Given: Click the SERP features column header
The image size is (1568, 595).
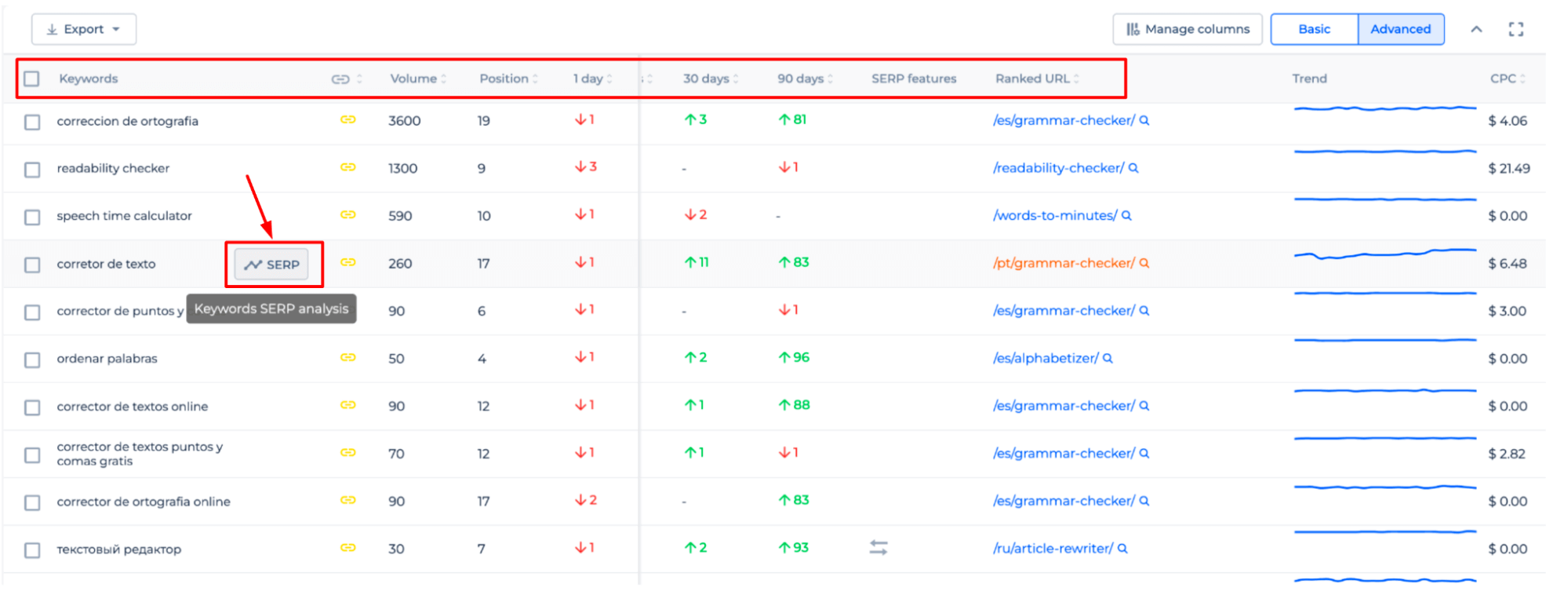Looking at the screenshot, I should click(x=914, y=78).
